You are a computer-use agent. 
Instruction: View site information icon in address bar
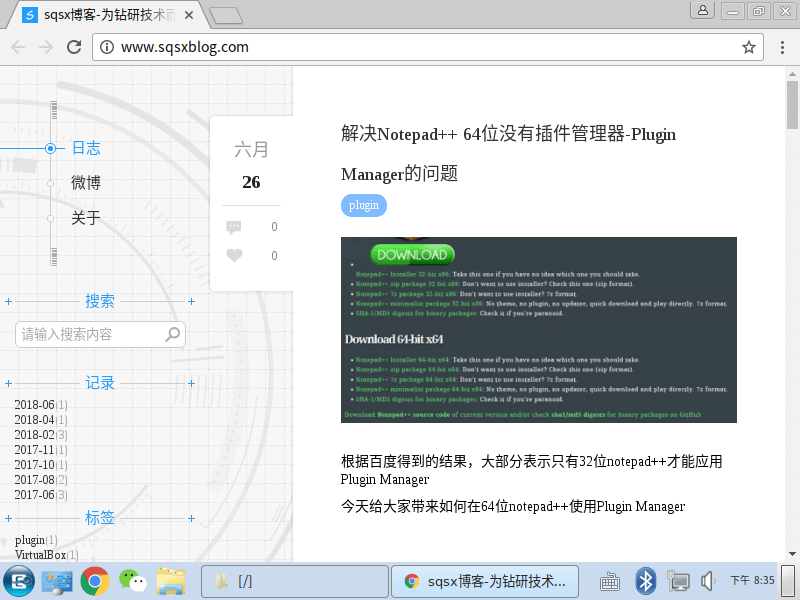107,47
